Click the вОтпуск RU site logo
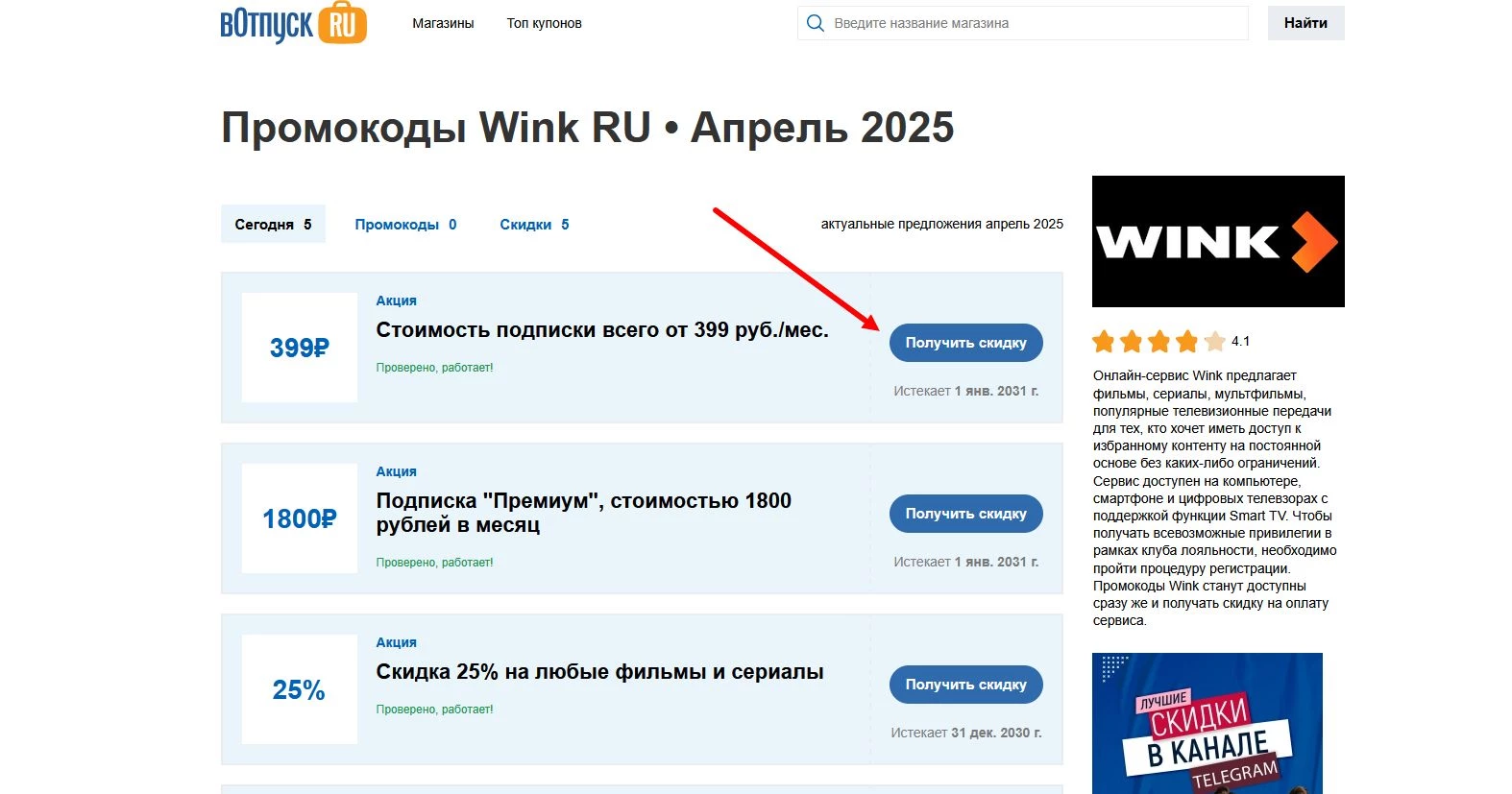Screen dimensions: 1512x794 coord(293,23)
